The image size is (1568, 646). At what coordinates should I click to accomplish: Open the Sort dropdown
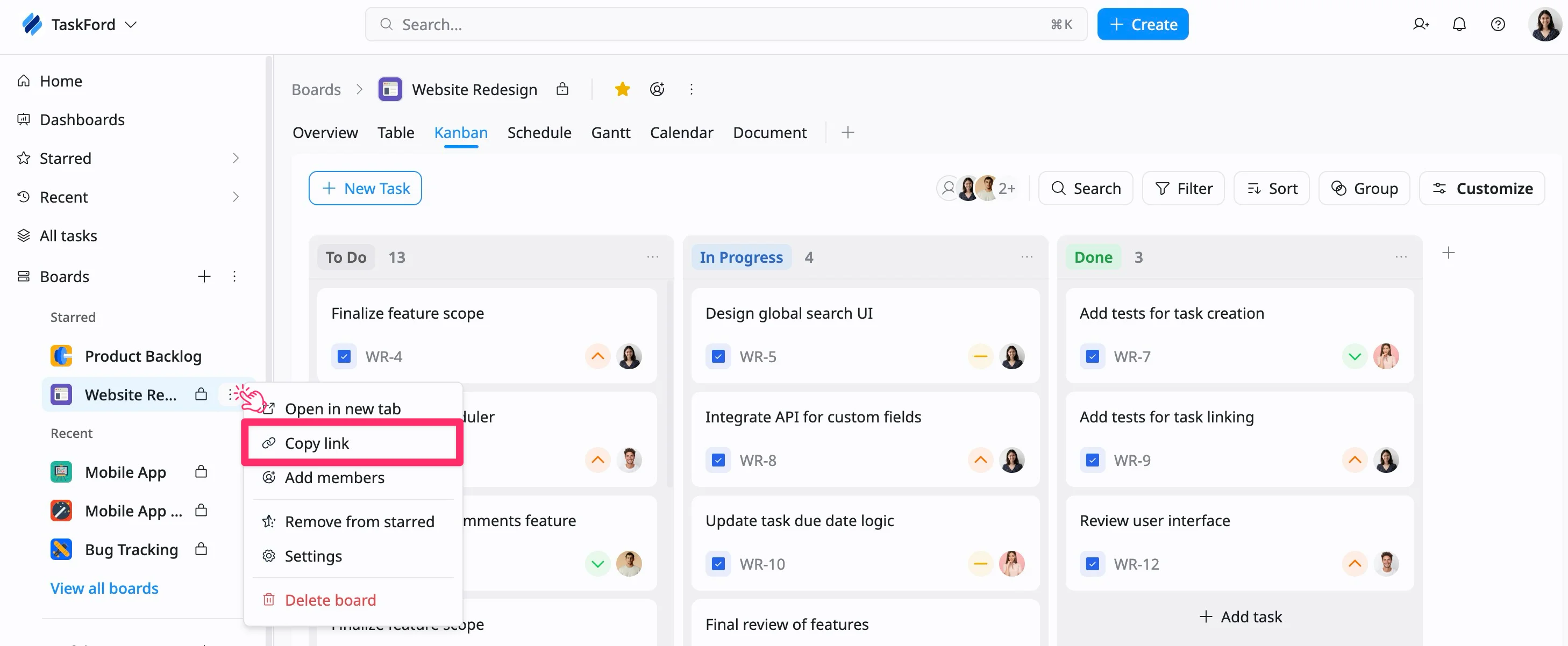1272,189
